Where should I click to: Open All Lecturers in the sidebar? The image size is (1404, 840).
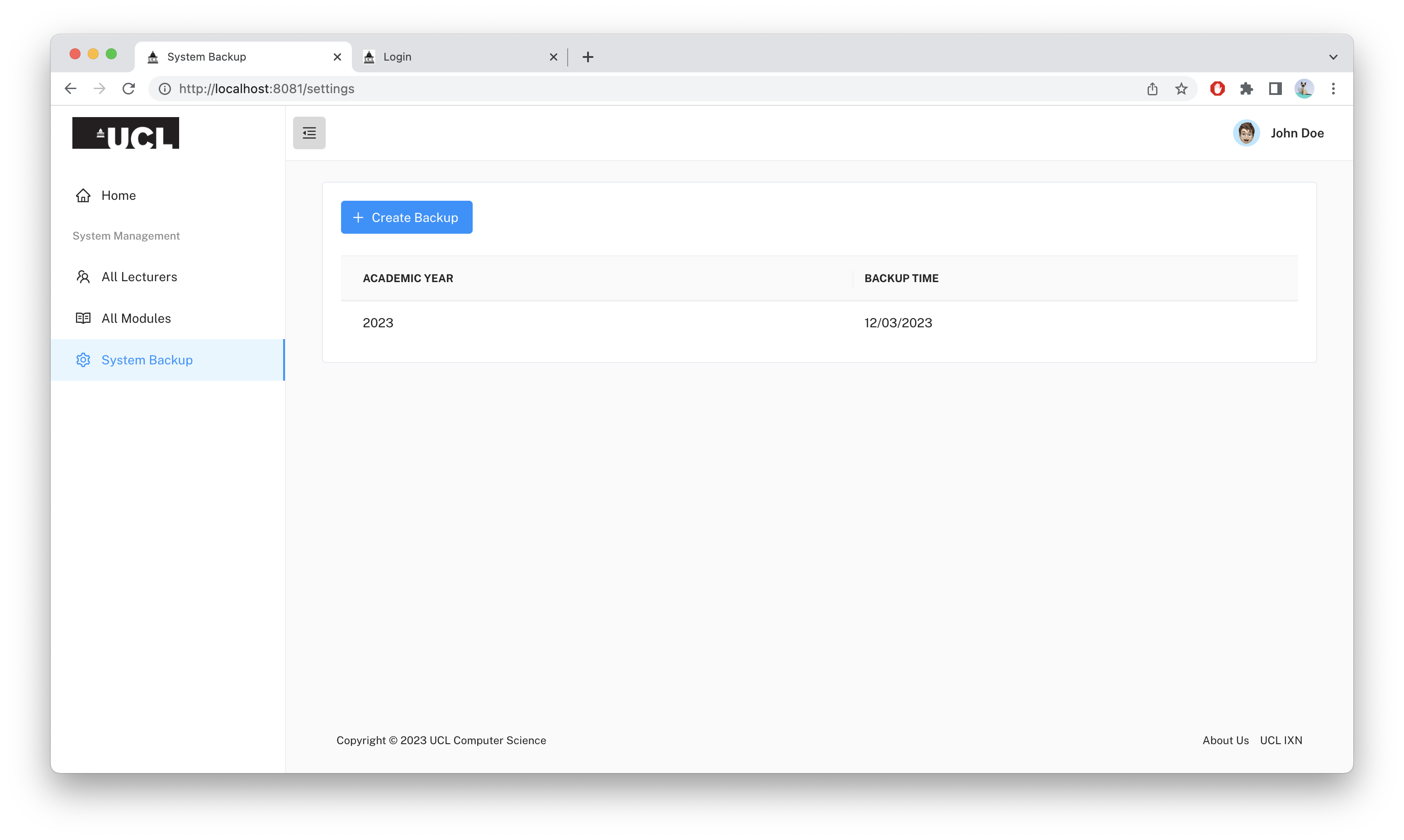pyautogui.click(x=167, y=277)
